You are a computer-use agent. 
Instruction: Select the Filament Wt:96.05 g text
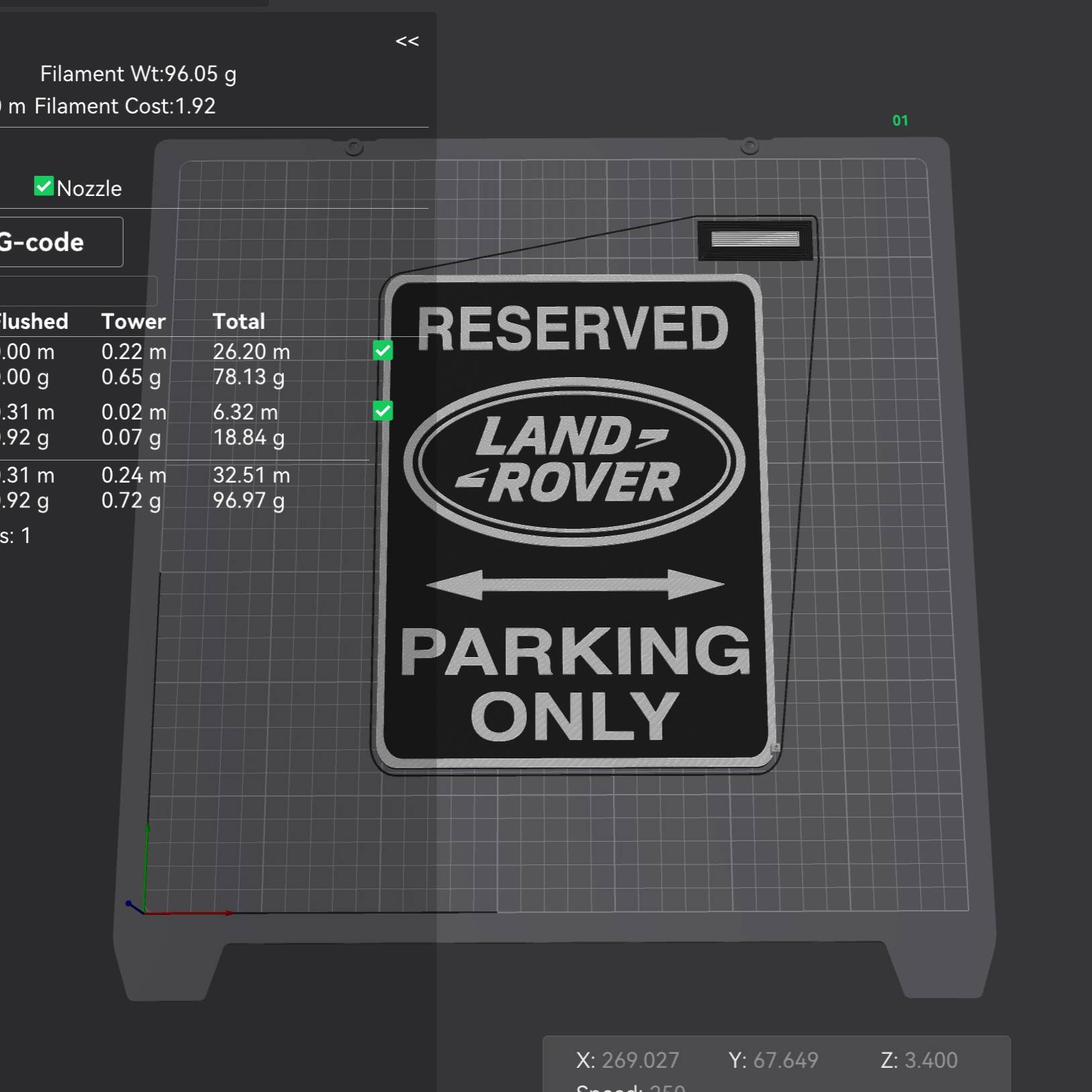click(x=138, y=74)
